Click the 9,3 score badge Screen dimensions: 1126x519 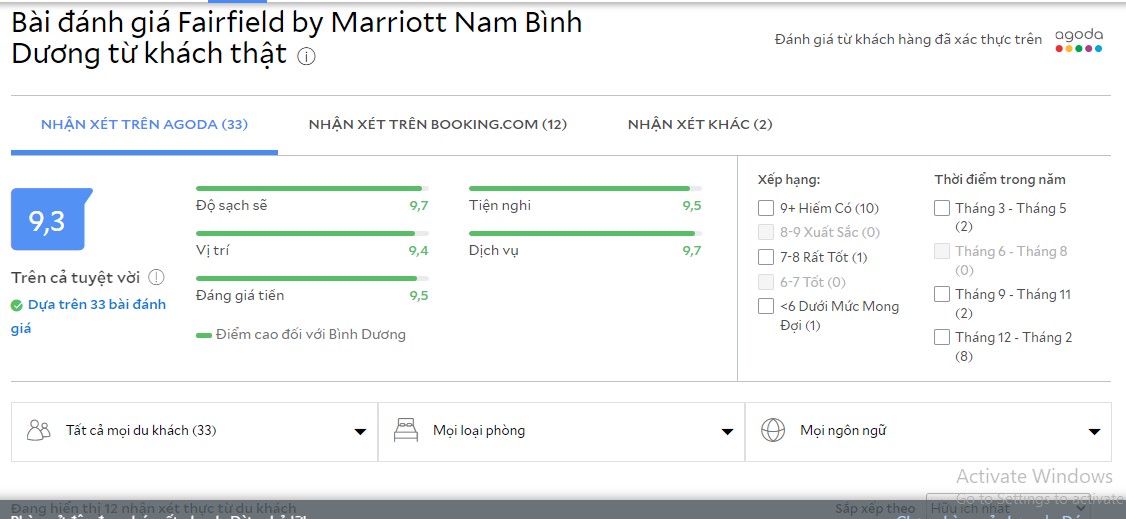click(47, 221)
